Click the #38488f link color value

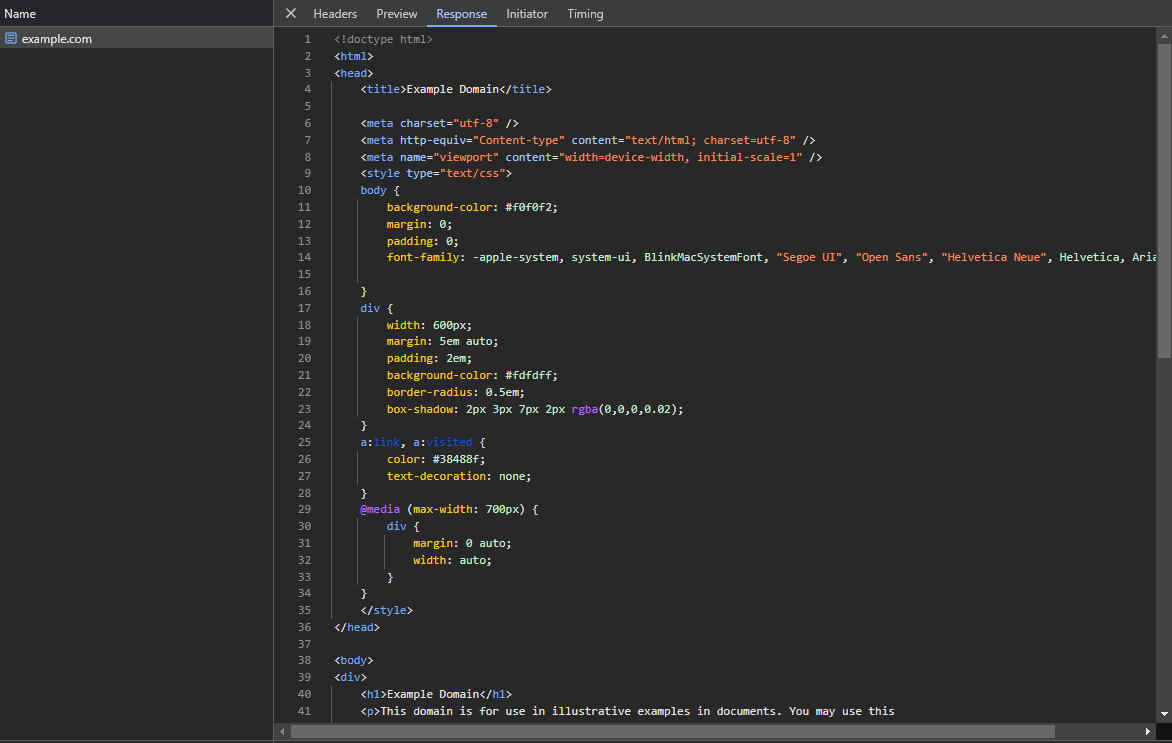click(x=455, y=459)
